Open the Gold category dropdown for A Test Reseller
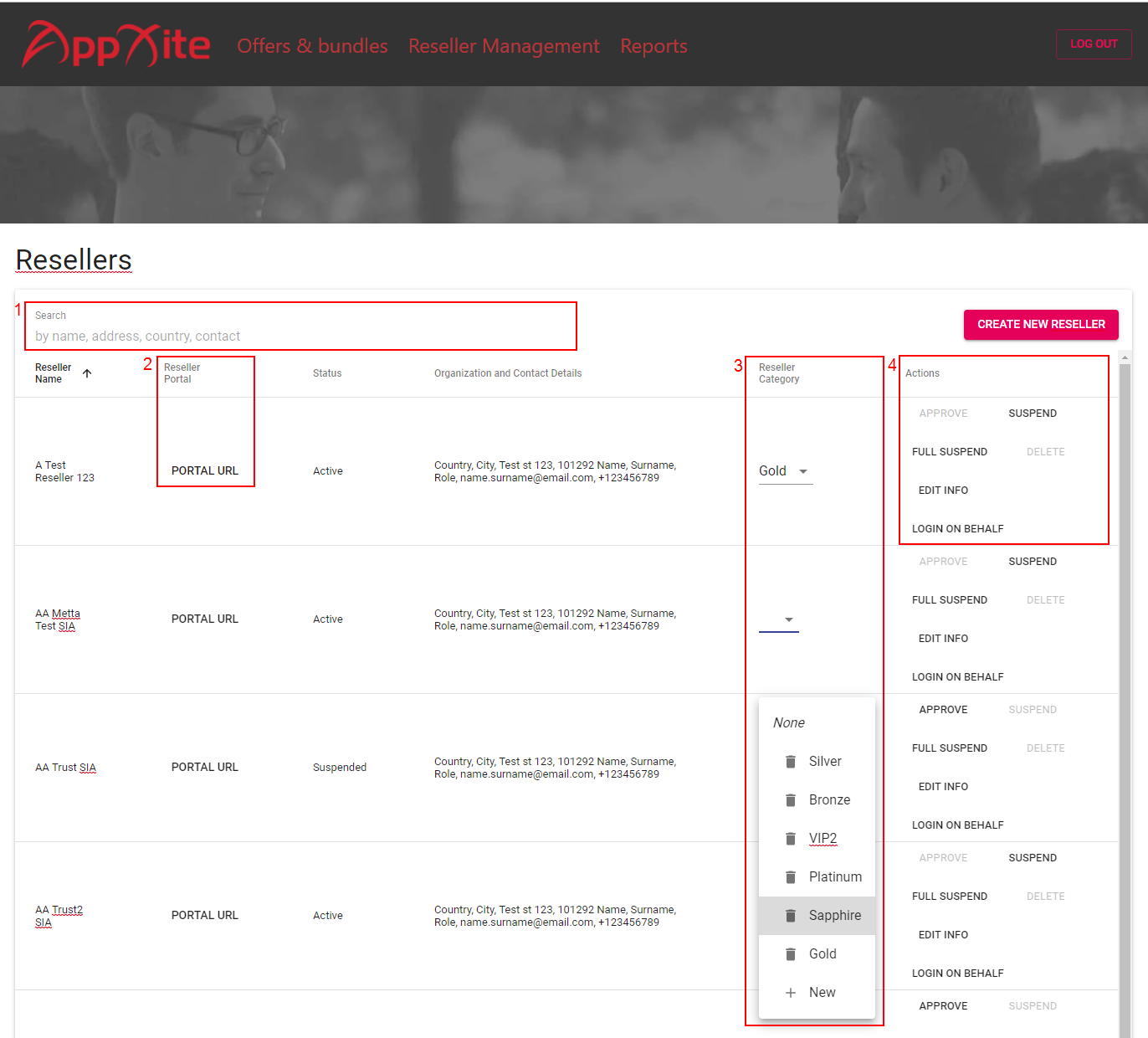The height and width of the screenshot is (1038, 1148). [x=785, y=470]
